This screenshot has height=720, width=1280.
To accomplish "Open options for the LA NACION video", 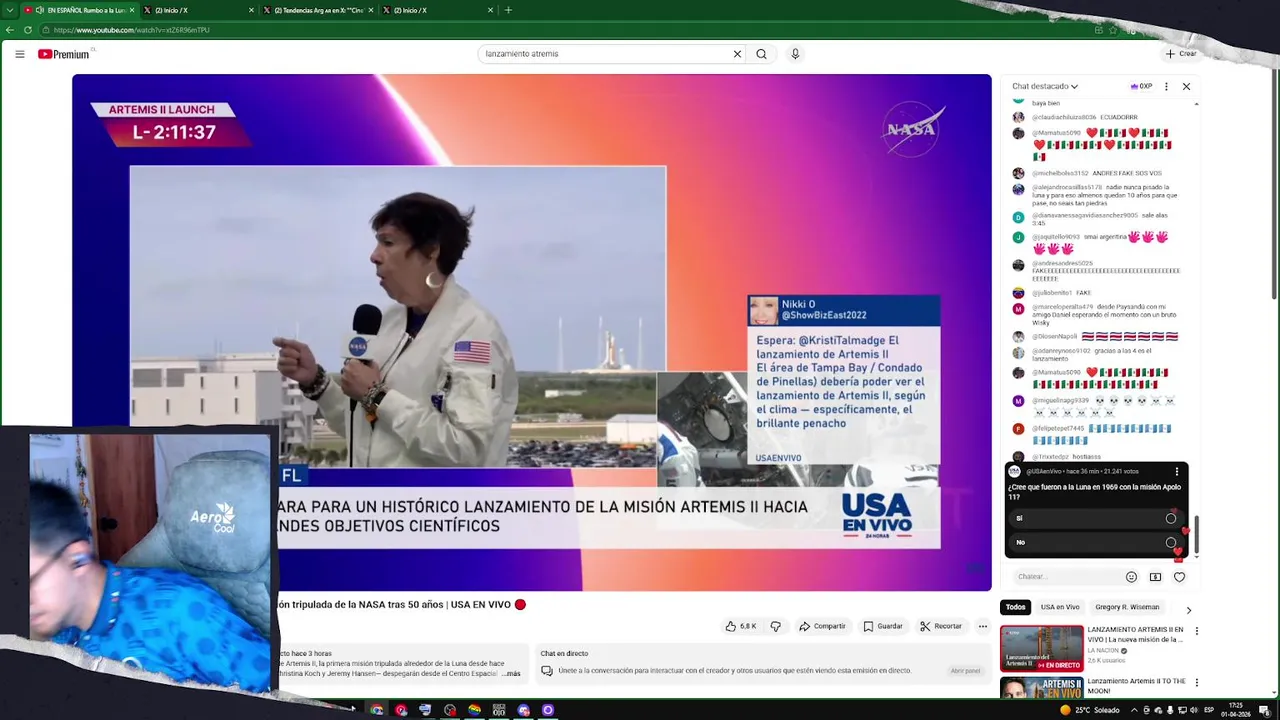I will tap(1196, 631).
